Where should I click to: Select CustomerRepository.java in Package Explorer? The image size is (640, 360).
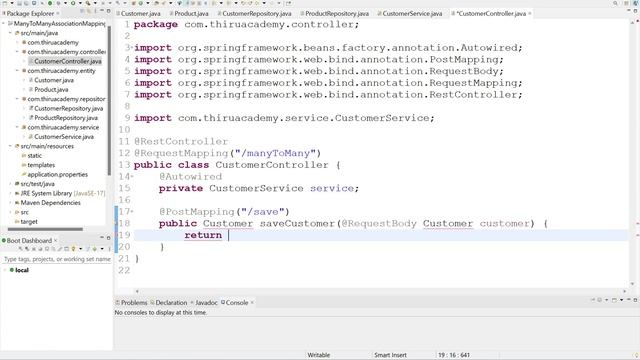tap(68, 108)
